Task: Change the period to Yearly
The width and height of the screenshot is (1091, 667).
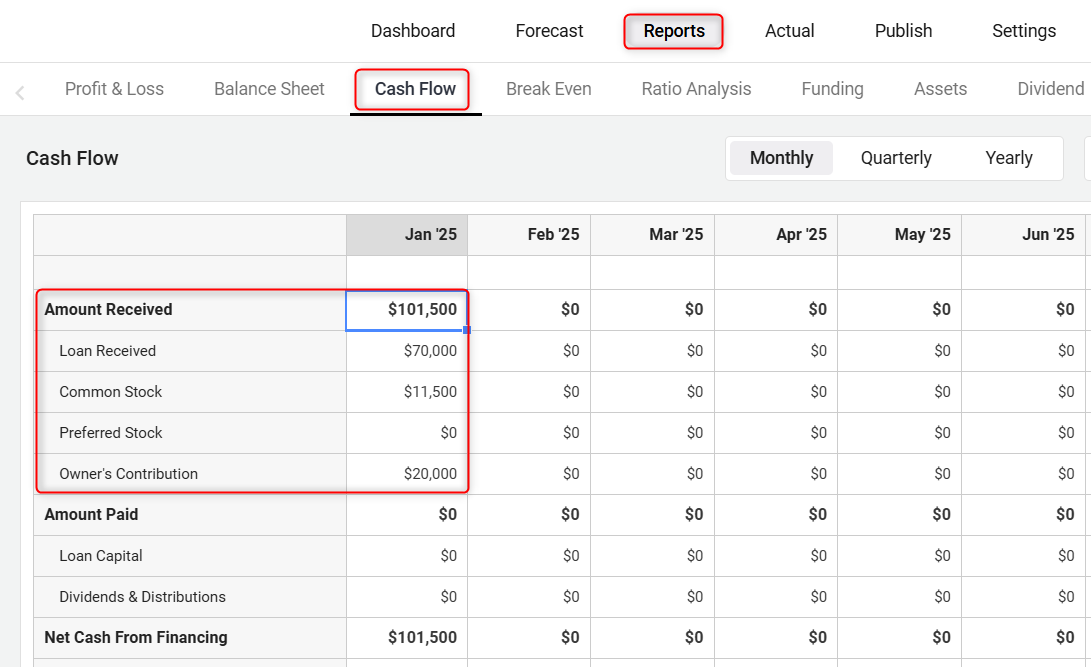Action: (x=1008, y=158)
